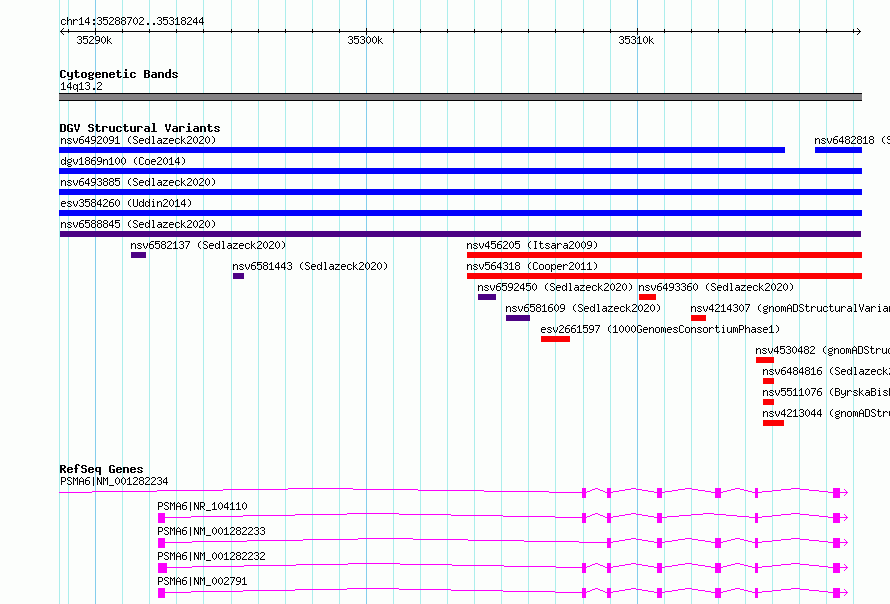Open the nsv456205 (Itsara2009) label
890x604 pixels.
532,245
